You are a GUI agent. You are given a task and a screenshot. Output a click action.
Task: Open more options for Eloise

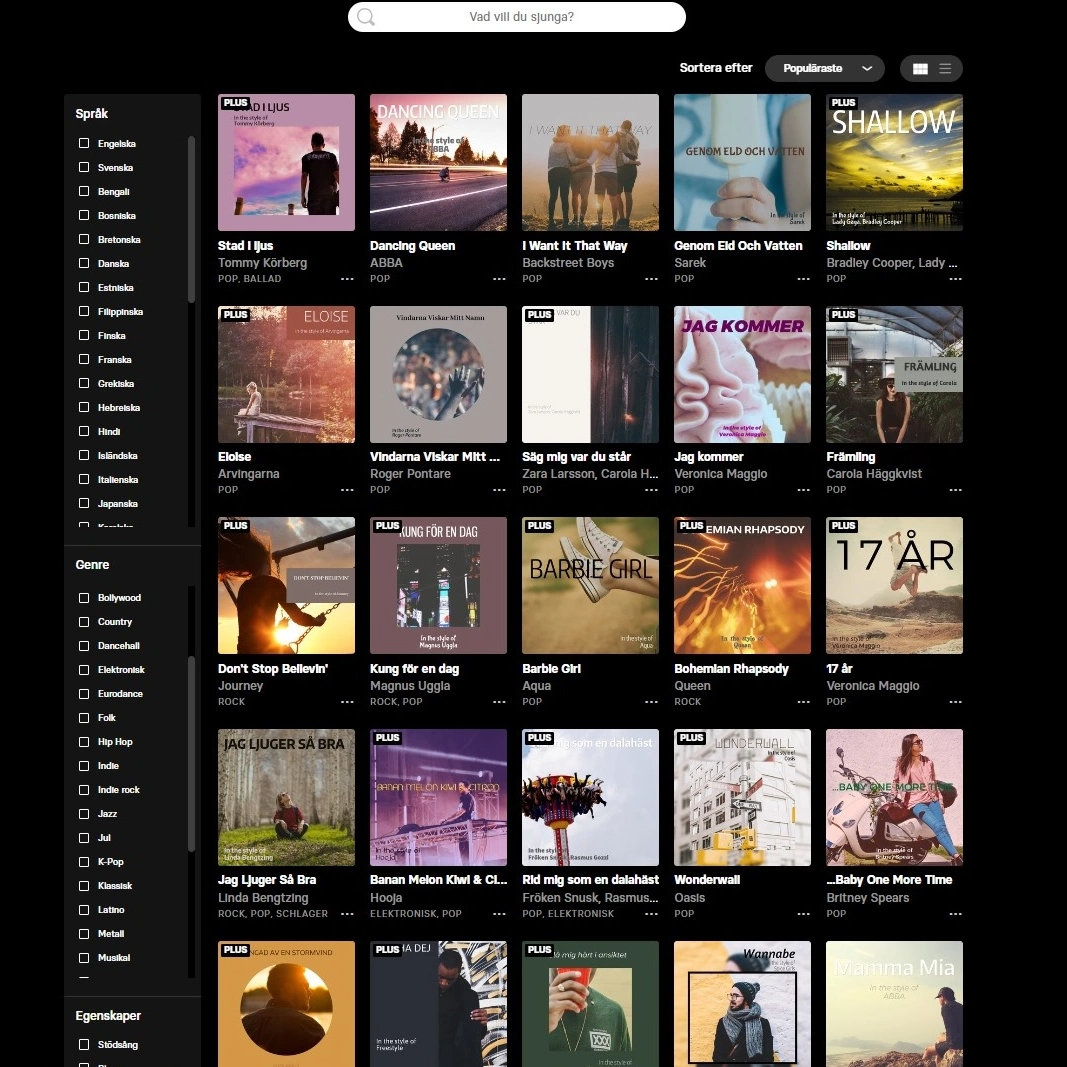tap(347, 490)
